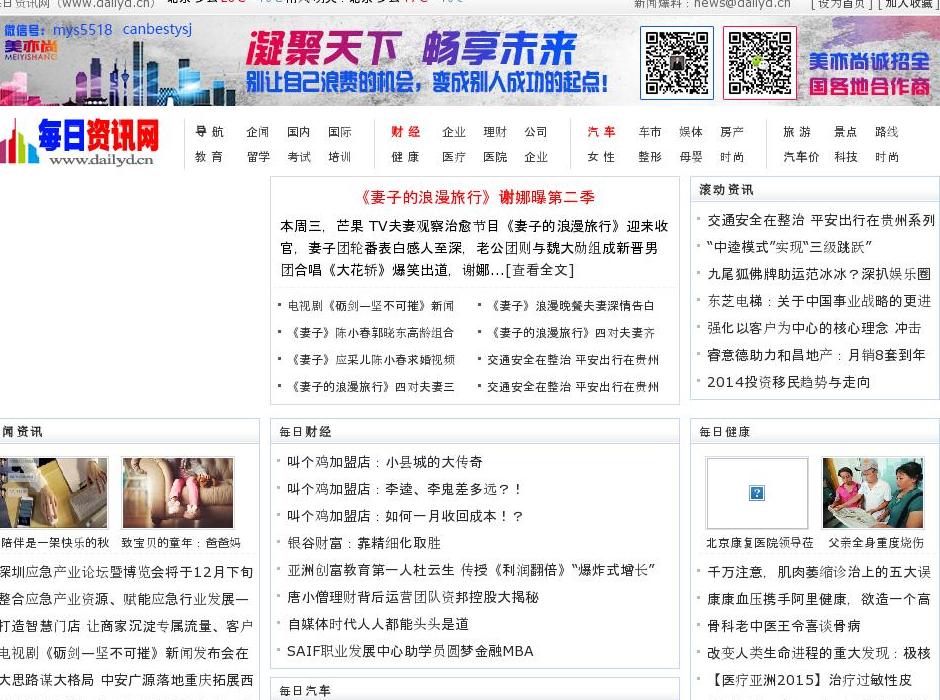Click the 每日财经 section header
The height and width of the screenshot is (700, 940).
(305, 432)
